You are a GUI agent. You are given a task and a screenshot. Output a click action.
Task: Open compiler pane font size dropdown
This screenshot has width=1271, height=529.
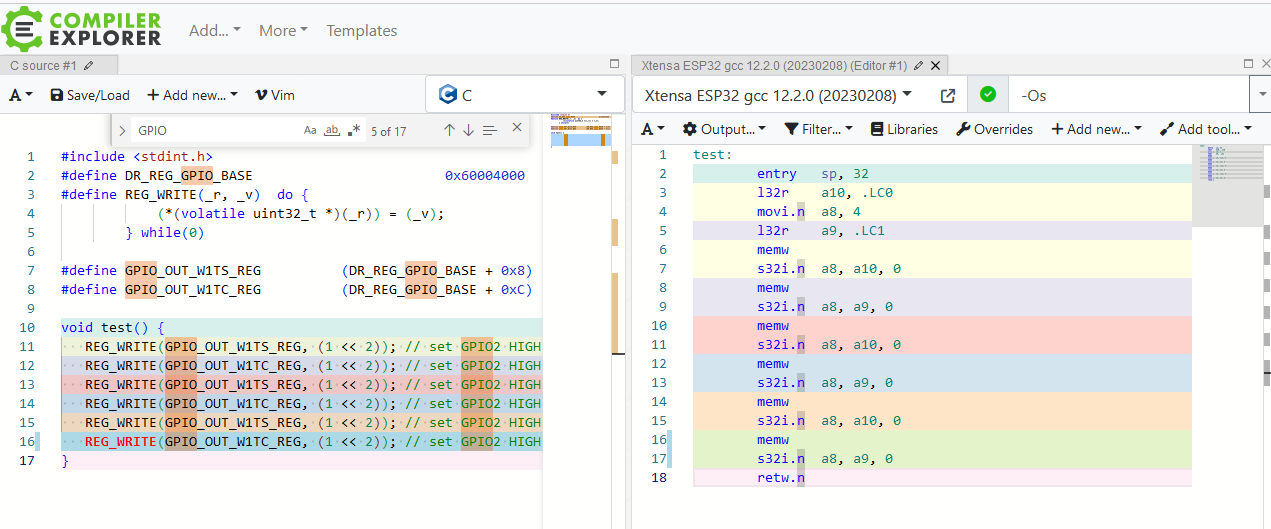click(653, 129)
